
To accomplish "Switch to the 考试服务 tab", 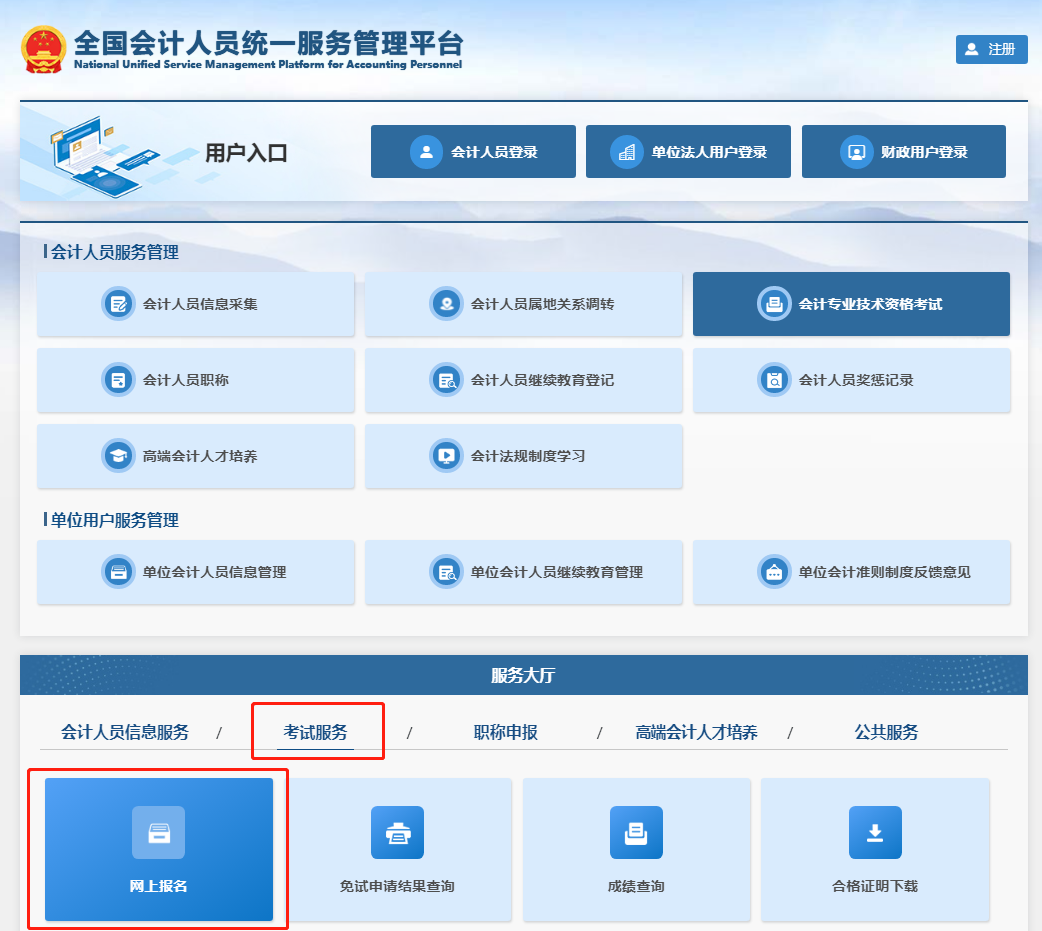I will pyautogui.click(x=317, y=731).
